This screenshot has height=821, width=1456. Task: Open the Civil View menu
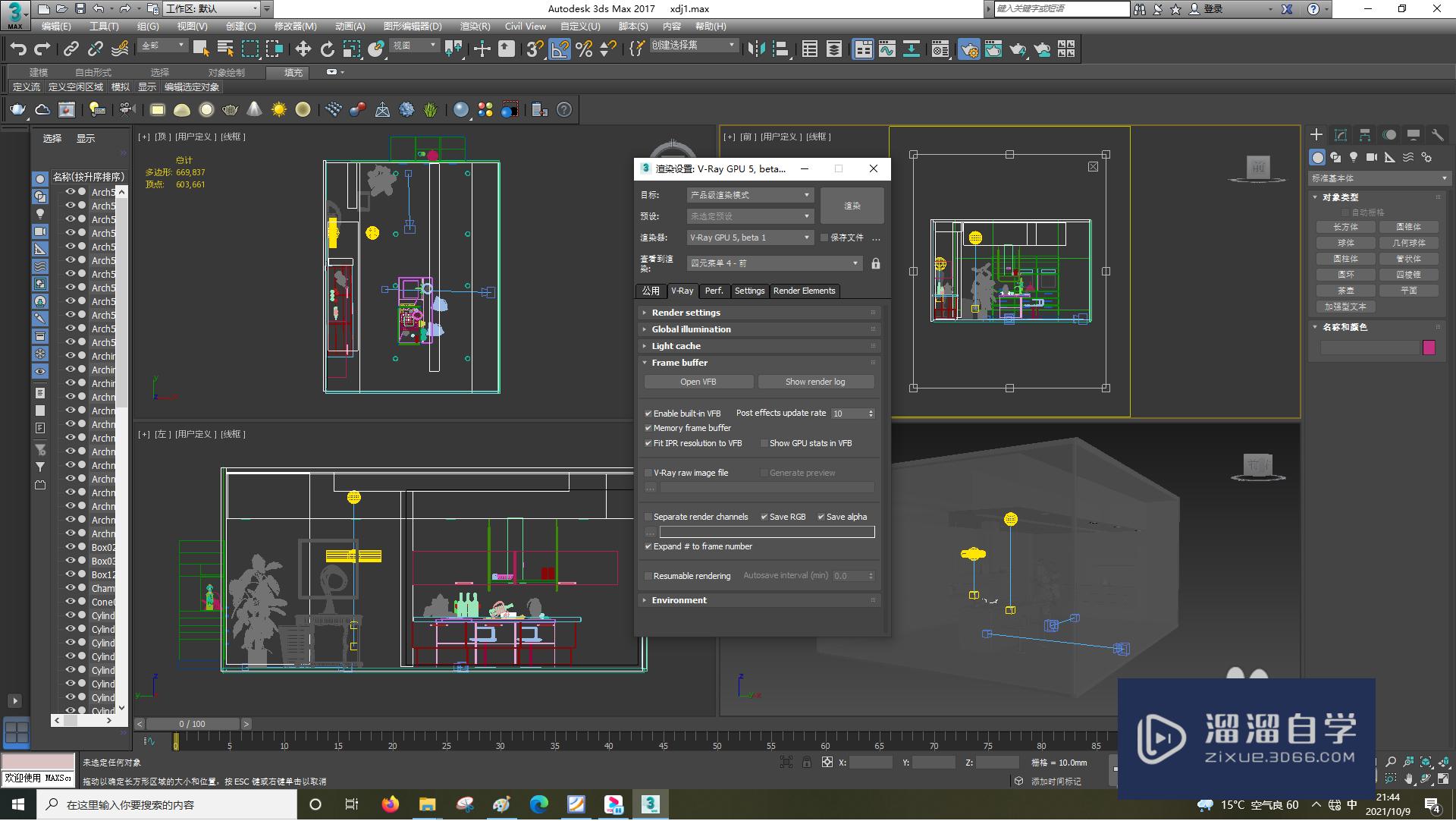(525, 26)
